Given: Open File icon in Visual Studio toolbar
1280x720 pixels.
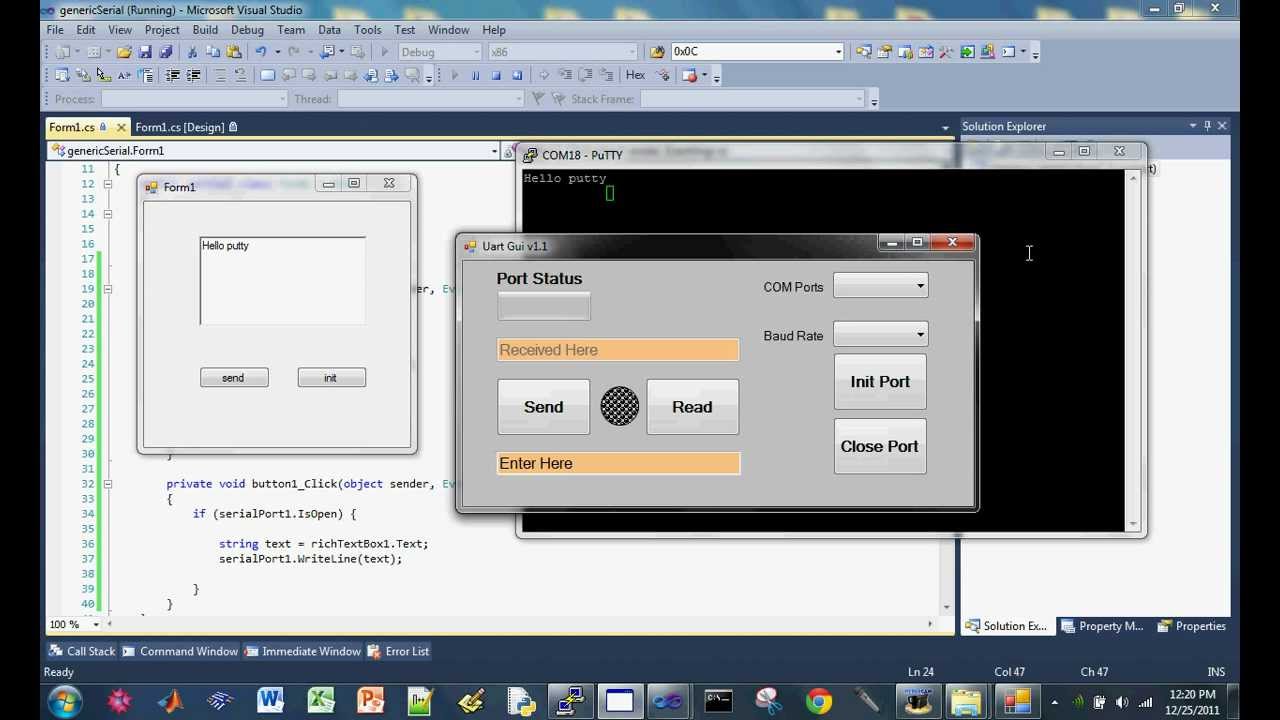Looking at the screenshot, I should (124, 52).
